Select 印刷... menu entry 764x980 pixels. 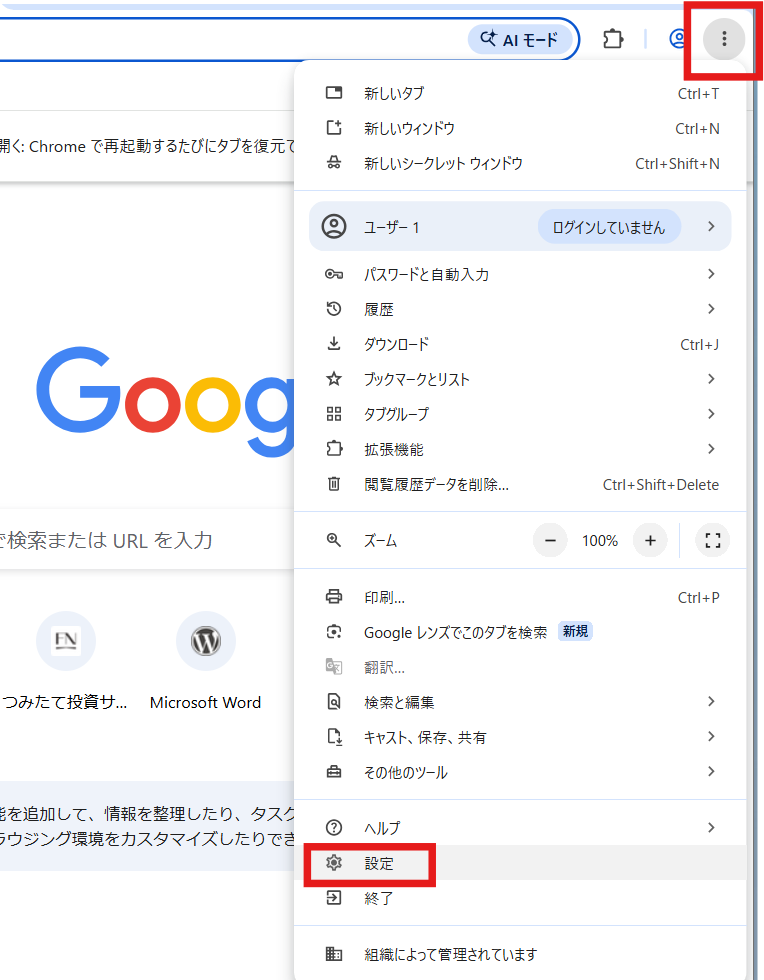tap(520, 597)
